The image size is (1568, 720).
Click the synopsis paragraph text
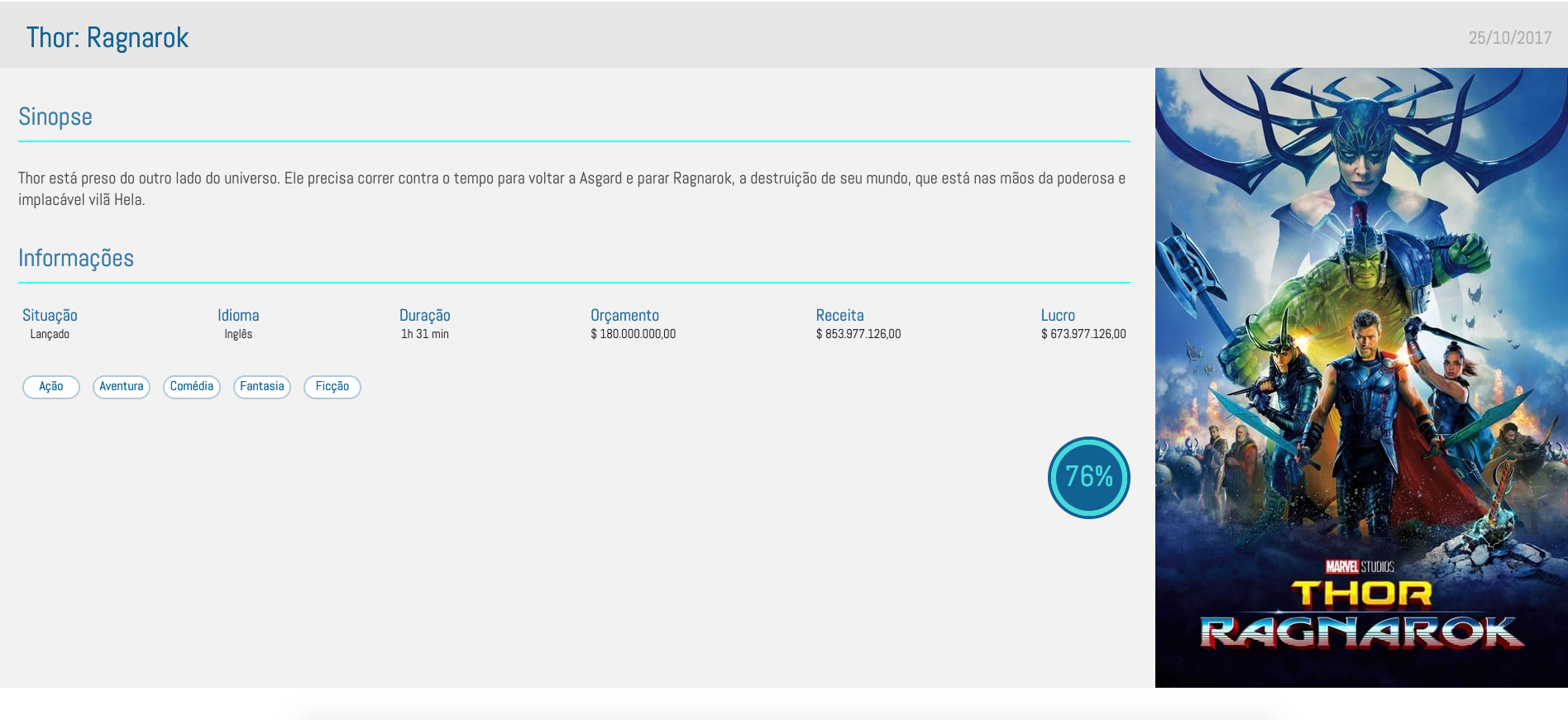pyautogui.click(x=572, y=188)
